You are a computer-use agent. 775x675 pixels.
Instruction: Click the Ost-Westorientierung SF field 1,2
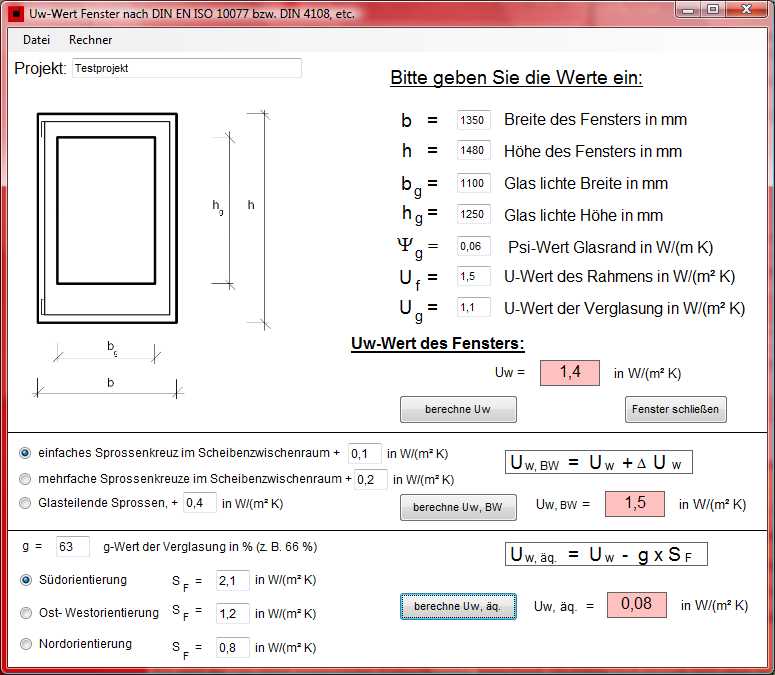232,614
